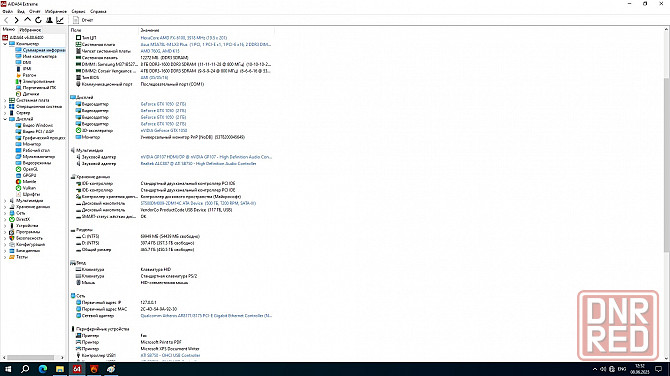Open the Realtek ALC887 audio controller link
The height and width of the screenshot is (376, 670).
pos(198,164)
